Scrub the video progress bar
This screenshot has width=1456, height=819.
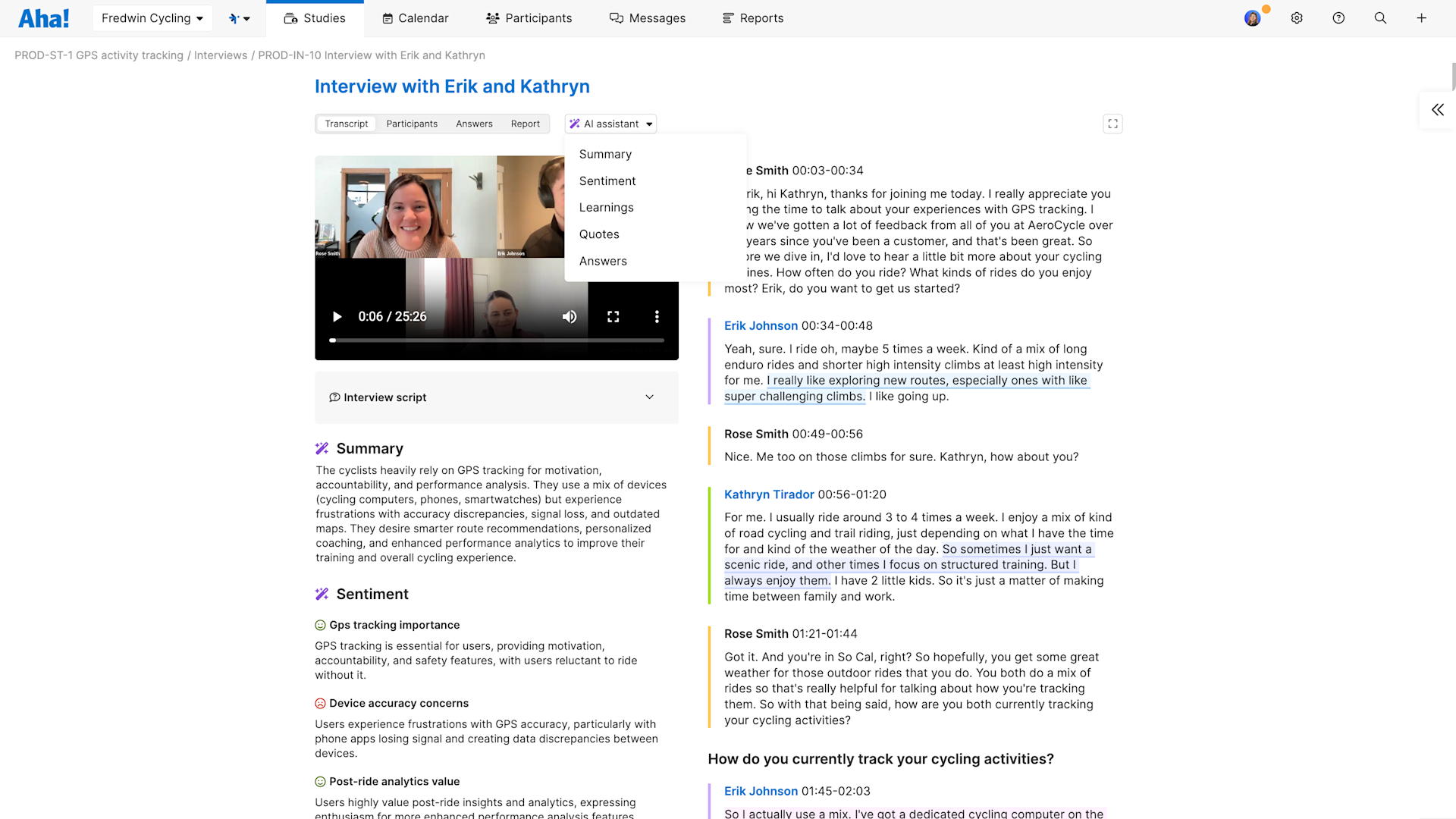coord(497,340)
